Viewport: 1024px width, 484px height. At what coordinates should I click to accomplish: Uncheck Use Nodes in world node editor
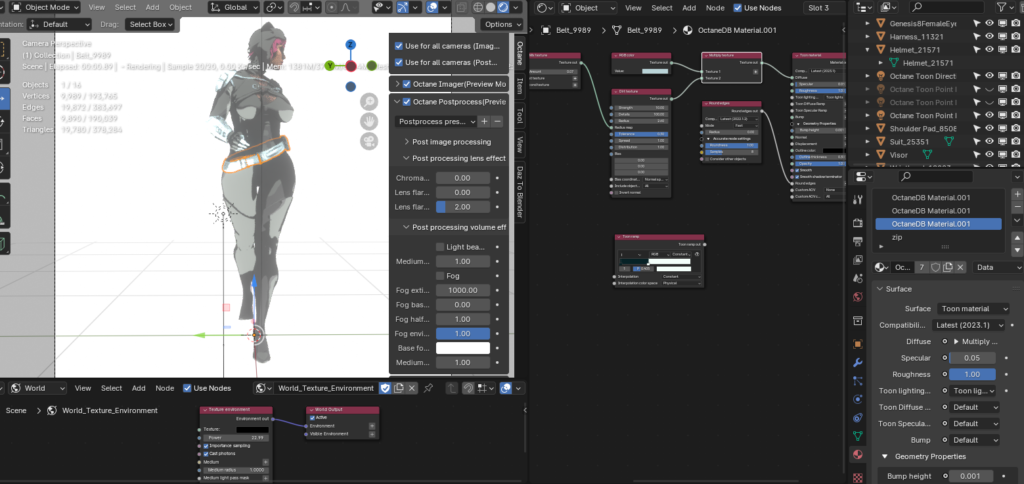pos(186,388)
